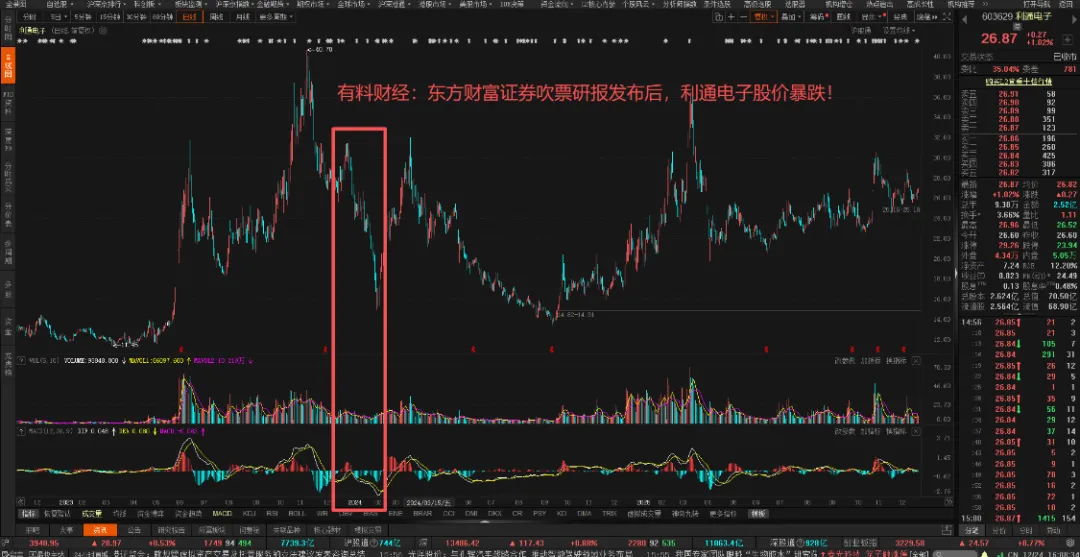Screen dimensions: 1080x557
Task: Click 换指标 in volume panel
Action: tap(894, 360)
